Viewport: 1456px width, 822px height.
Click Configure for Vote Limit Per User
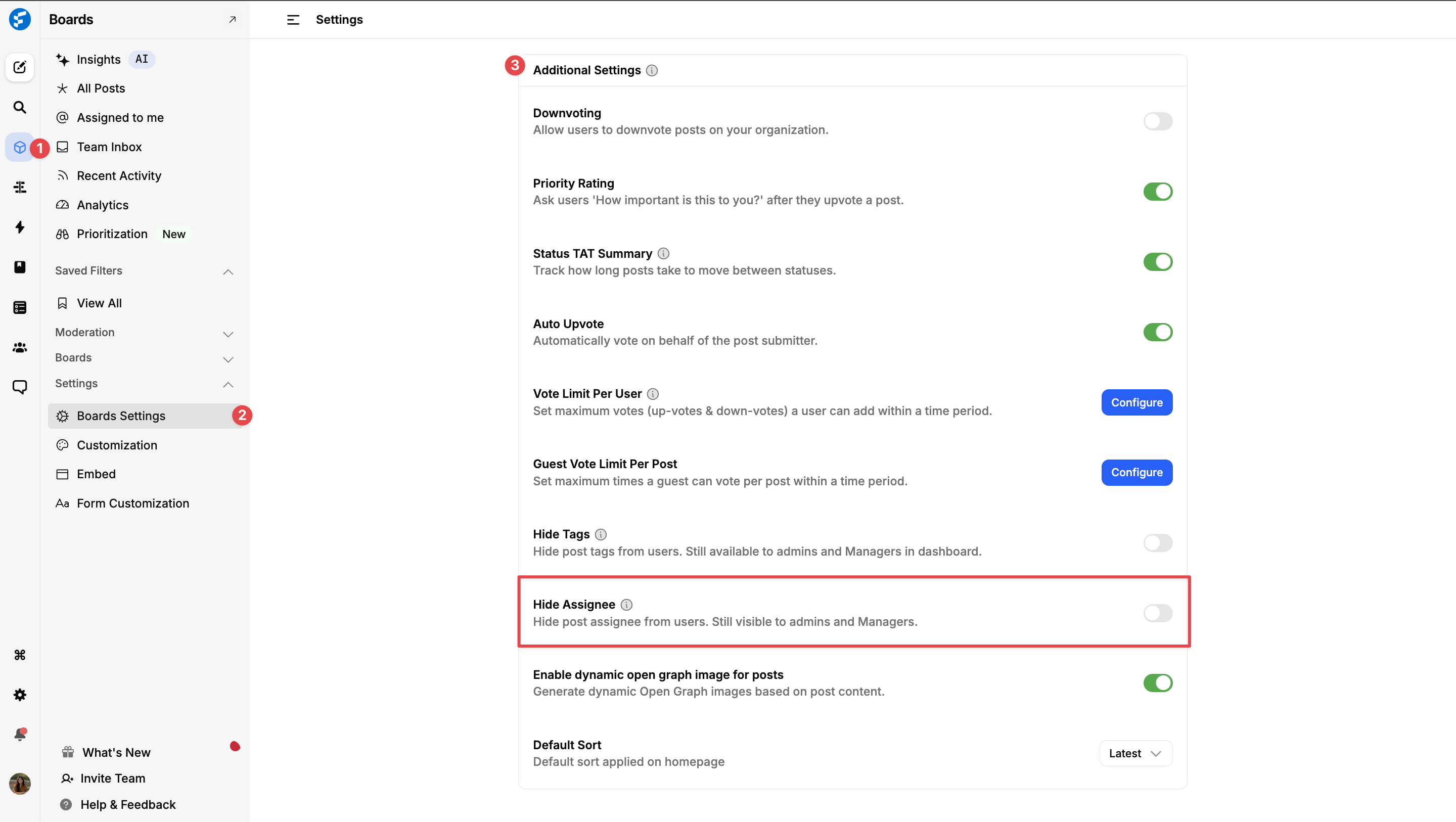point(1136,402)
